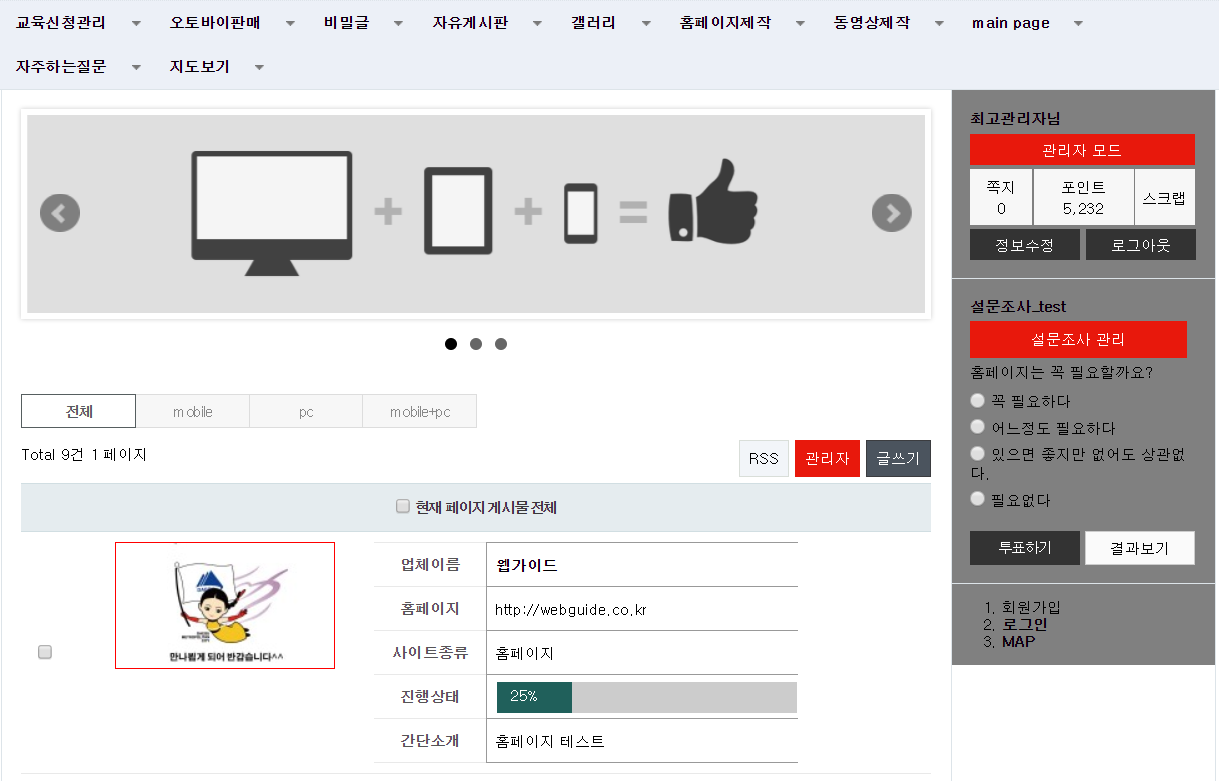The width and height of the screenshot is (1219, 781).
Task: Click the 25% progress bar
Action: 646,697
